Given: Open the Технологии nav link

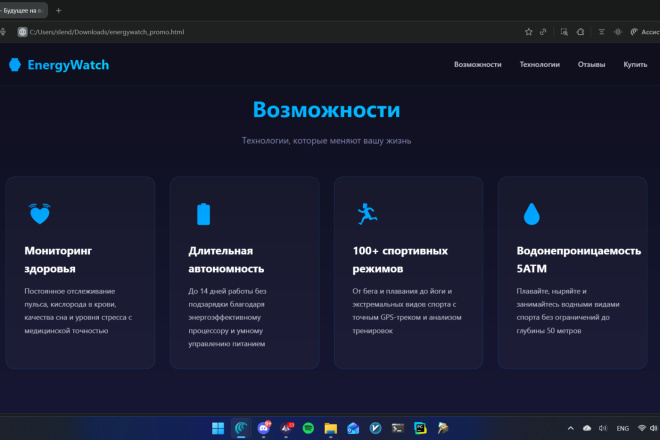Looking at the screenshot, I should [x=540, y=64].
